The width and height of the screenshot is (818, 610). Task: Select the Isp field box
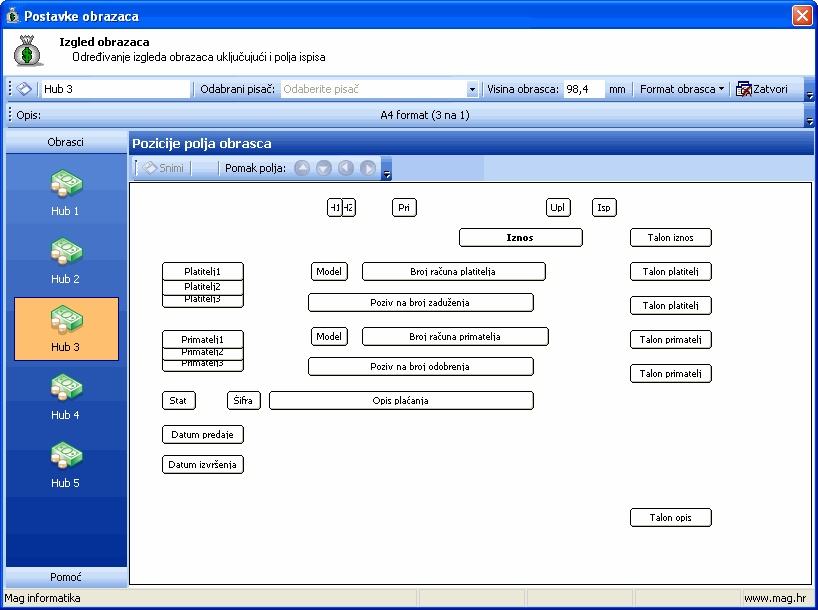(604, 208)
